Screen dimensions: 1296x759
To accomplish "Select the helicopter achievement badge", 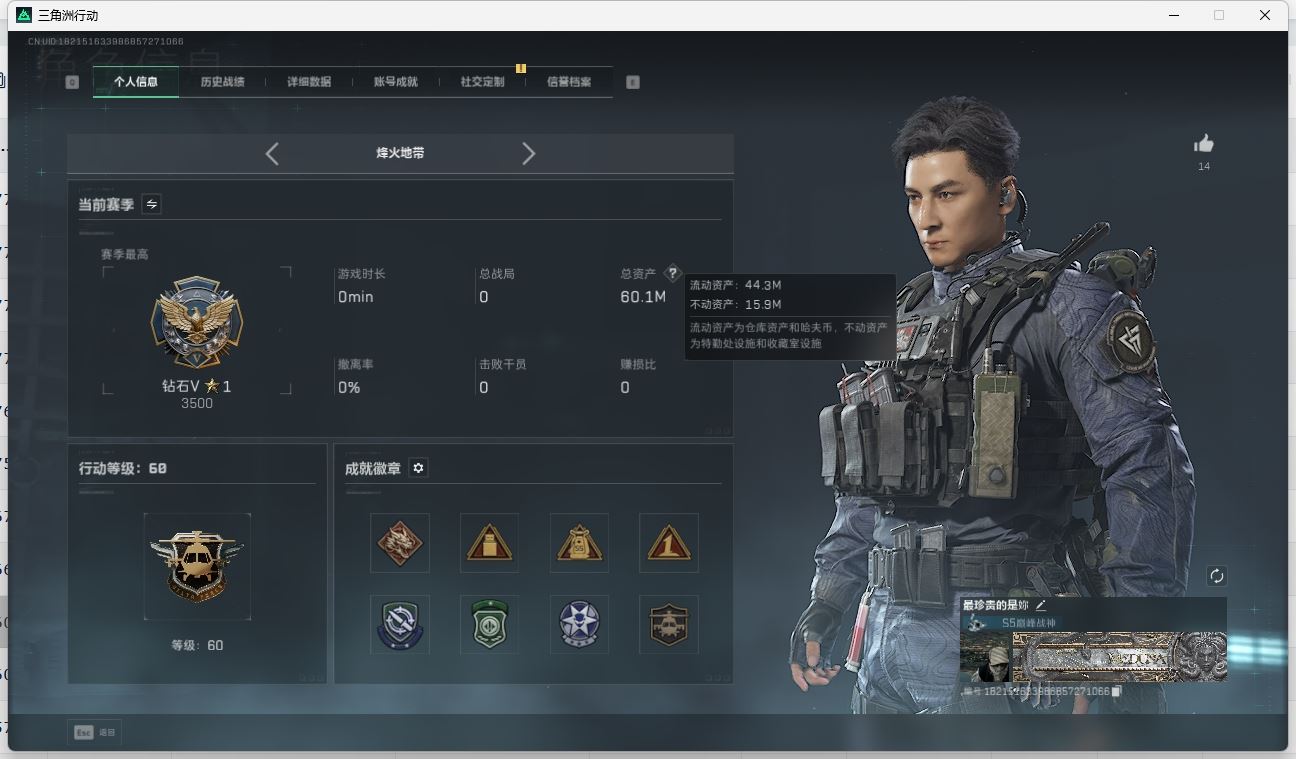I will tap(668, 624).
